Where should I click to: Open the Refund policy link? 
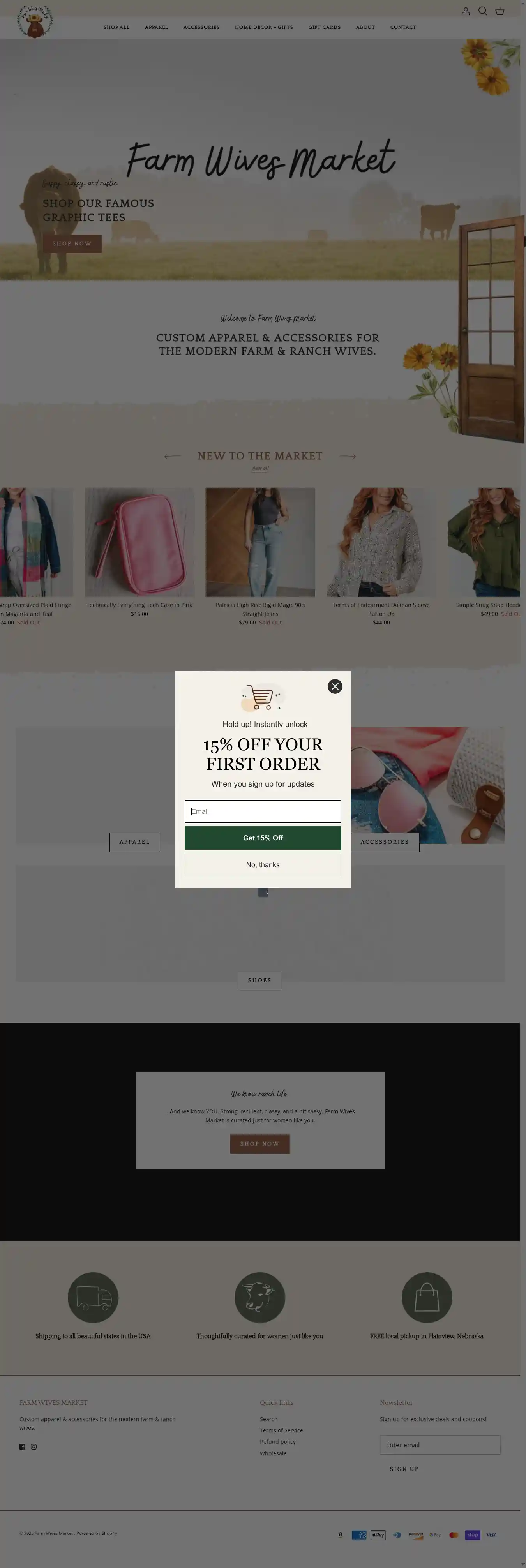(x=277, y=1441)
